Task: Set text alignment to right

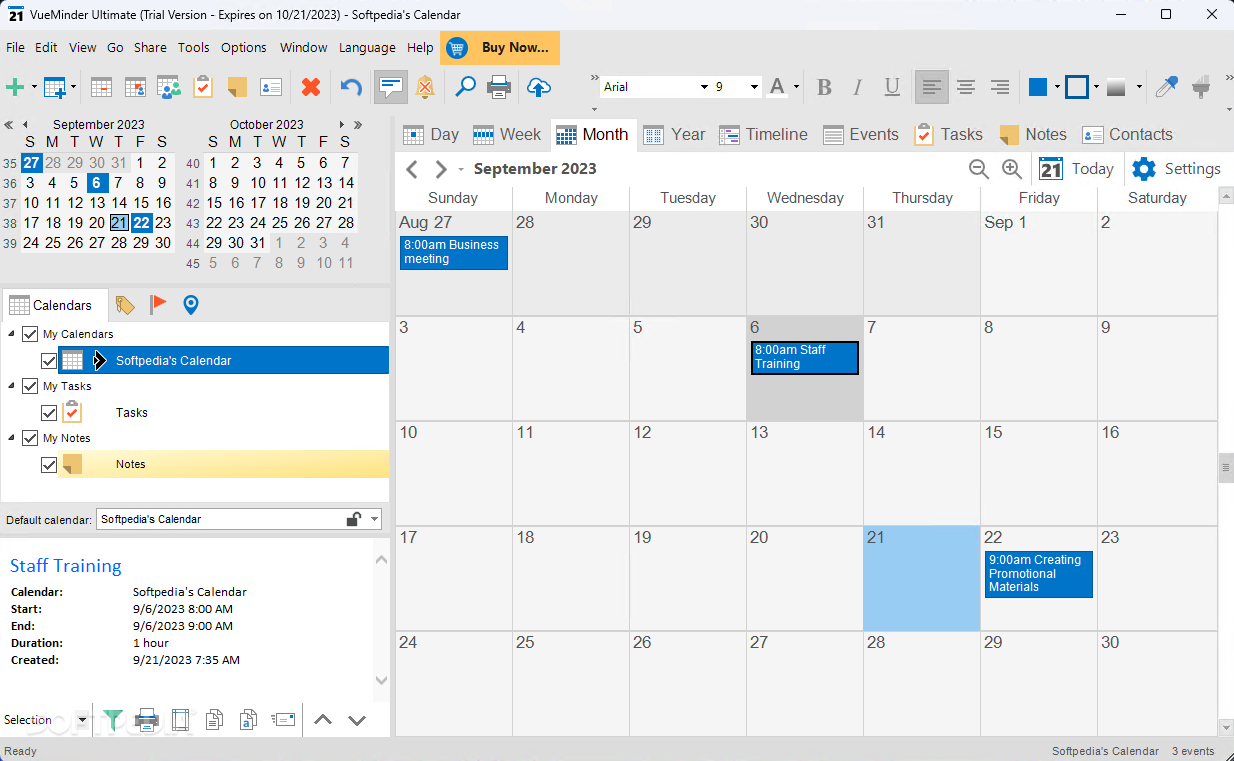Action: click(x=1000, y=87)
